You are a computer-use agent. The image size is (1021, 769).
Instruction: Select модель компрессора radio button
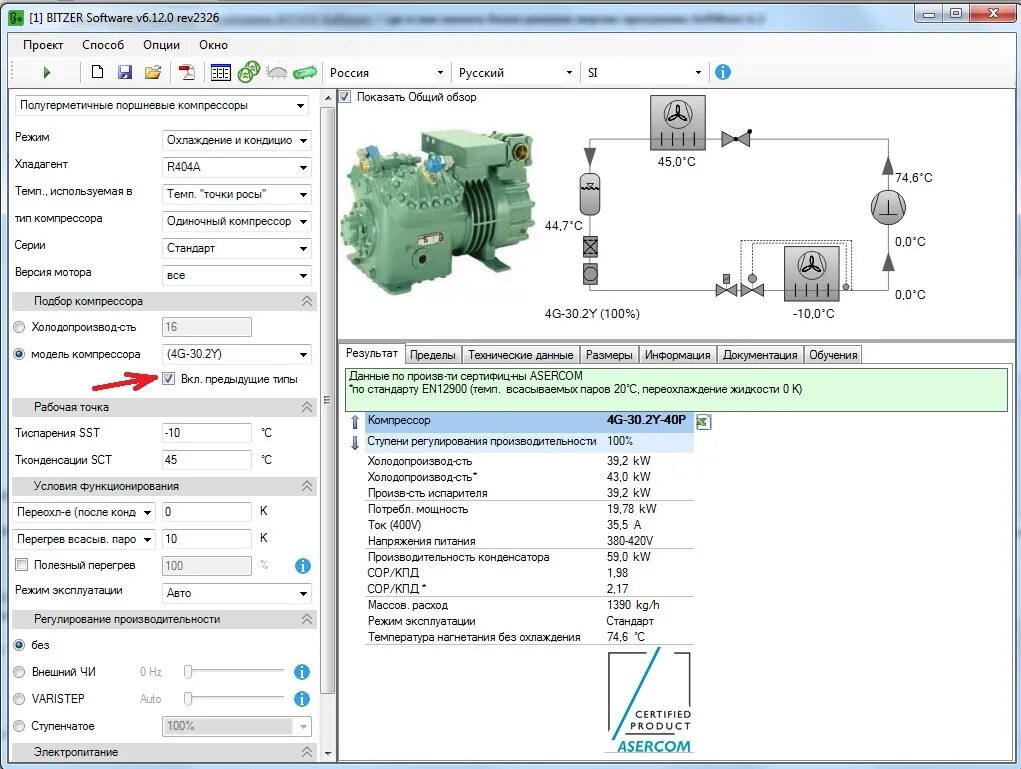pos(19,354)
